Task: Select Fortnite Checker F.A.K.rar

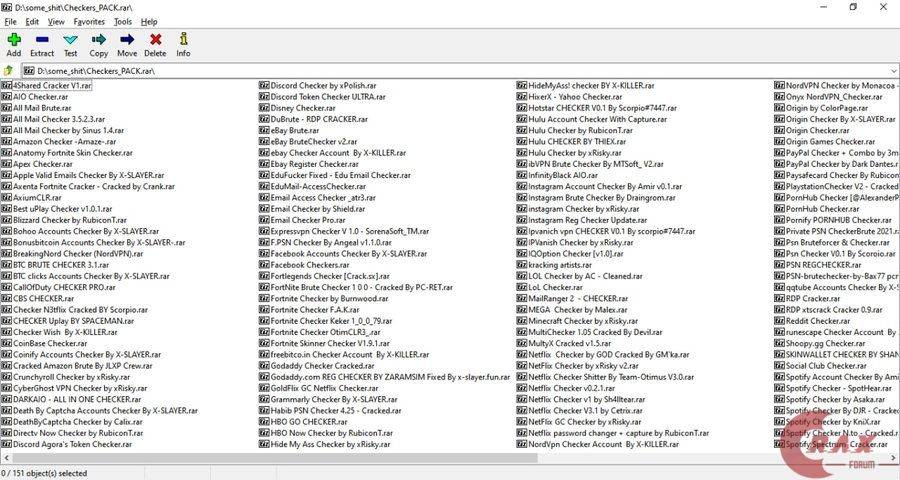Action: point(315,309)
